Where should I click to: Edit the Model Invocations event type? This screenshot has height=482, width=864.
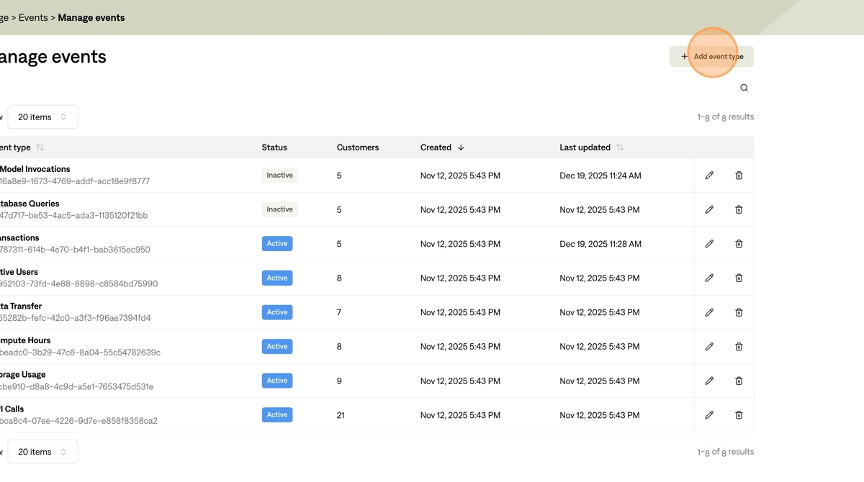pos(709,175)
